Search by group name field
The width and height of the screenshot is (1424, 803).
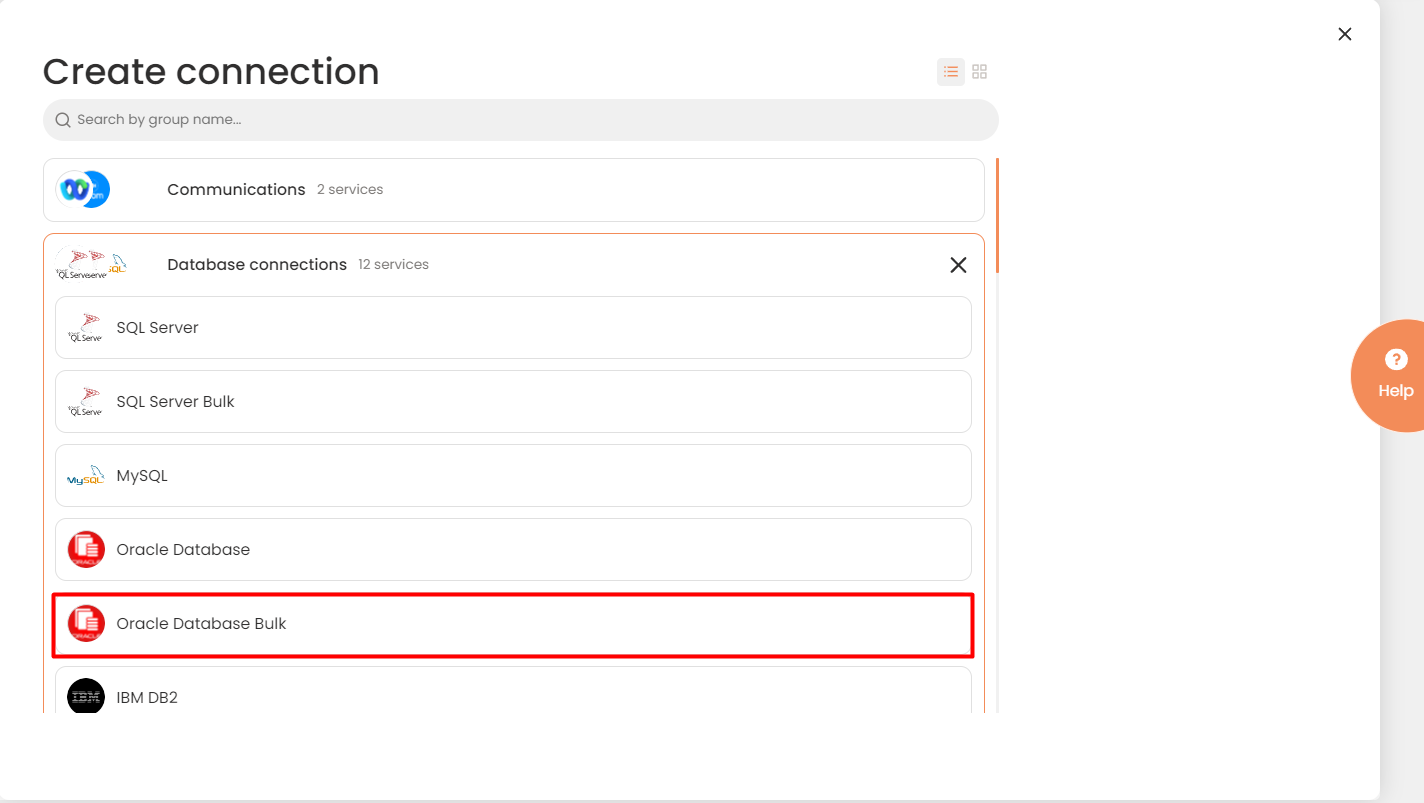point(521,120)
